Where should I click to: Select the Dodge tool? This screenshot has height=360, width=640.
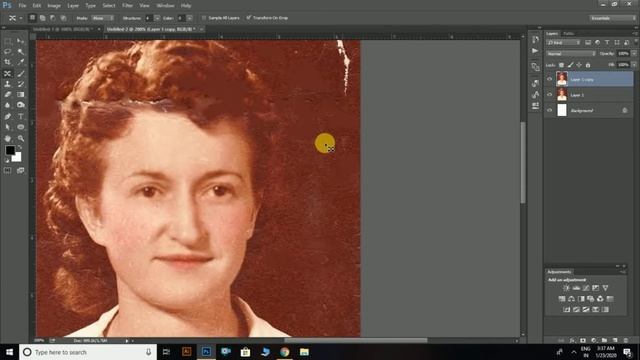point(20,105)
